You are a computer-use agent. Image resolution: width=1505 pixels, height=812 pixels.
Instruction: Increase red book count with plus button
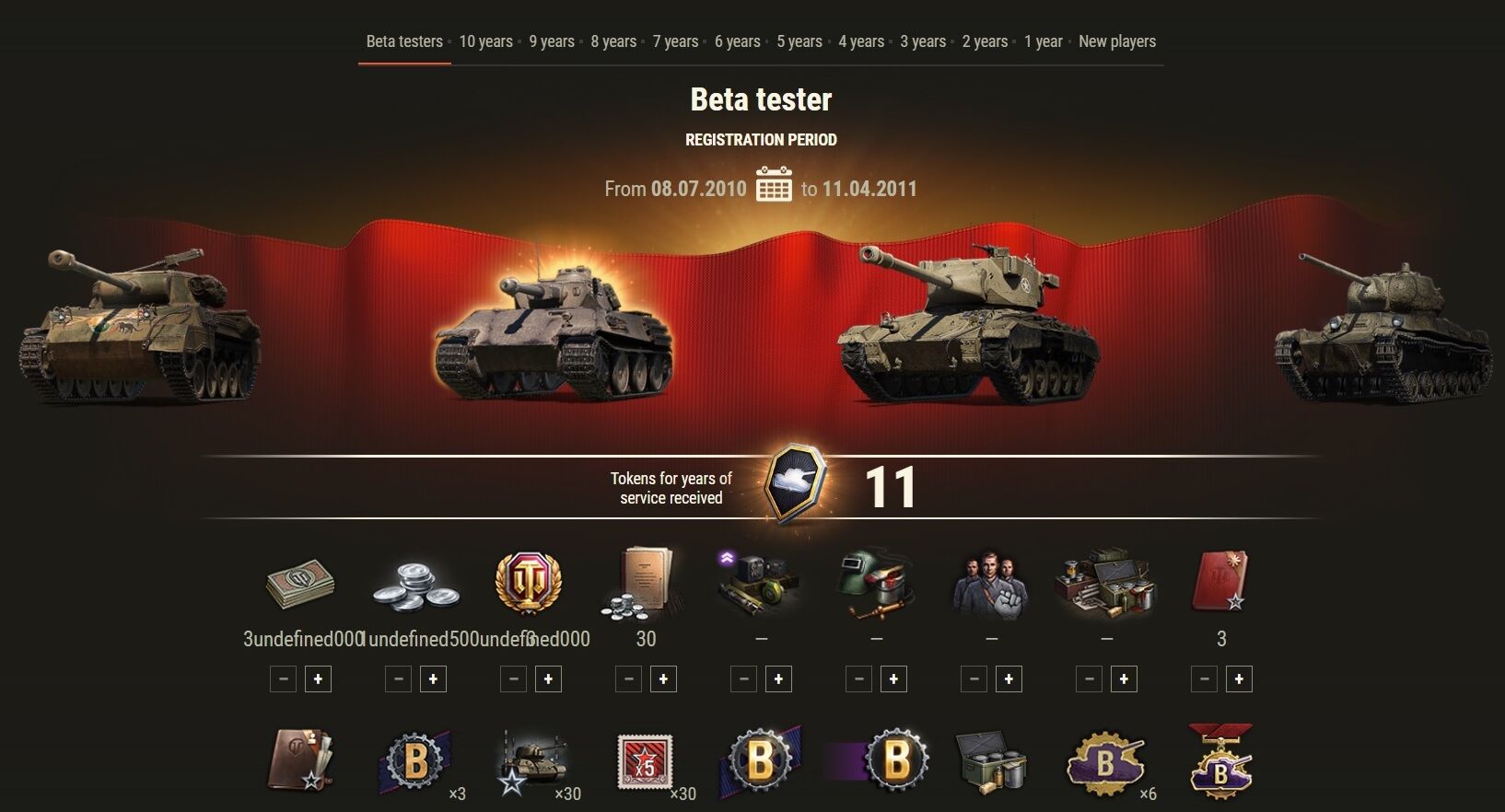click(x=1239, y=679)
